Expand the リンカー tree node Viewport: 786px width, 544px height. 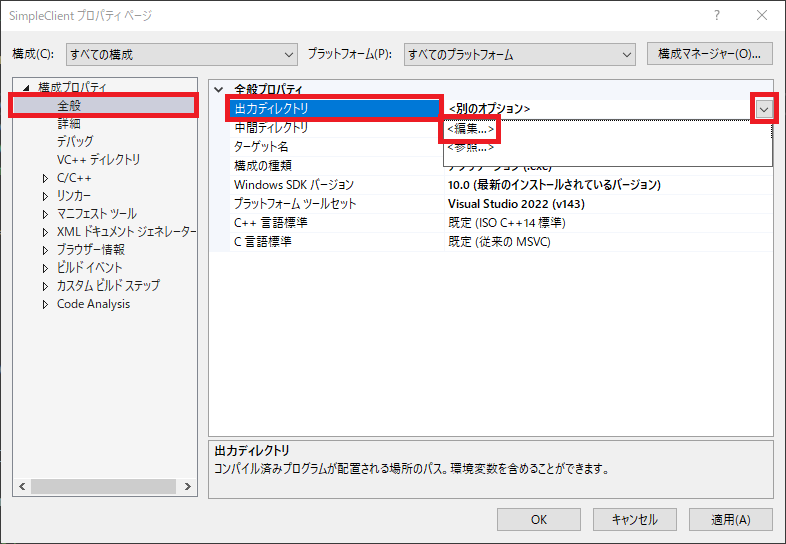45,196
